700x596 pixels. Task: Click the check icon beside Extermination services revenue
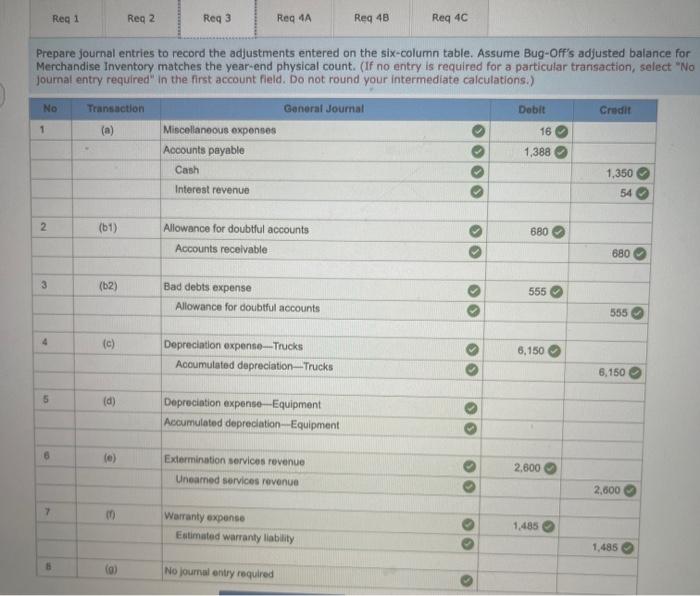coord(469,466)
